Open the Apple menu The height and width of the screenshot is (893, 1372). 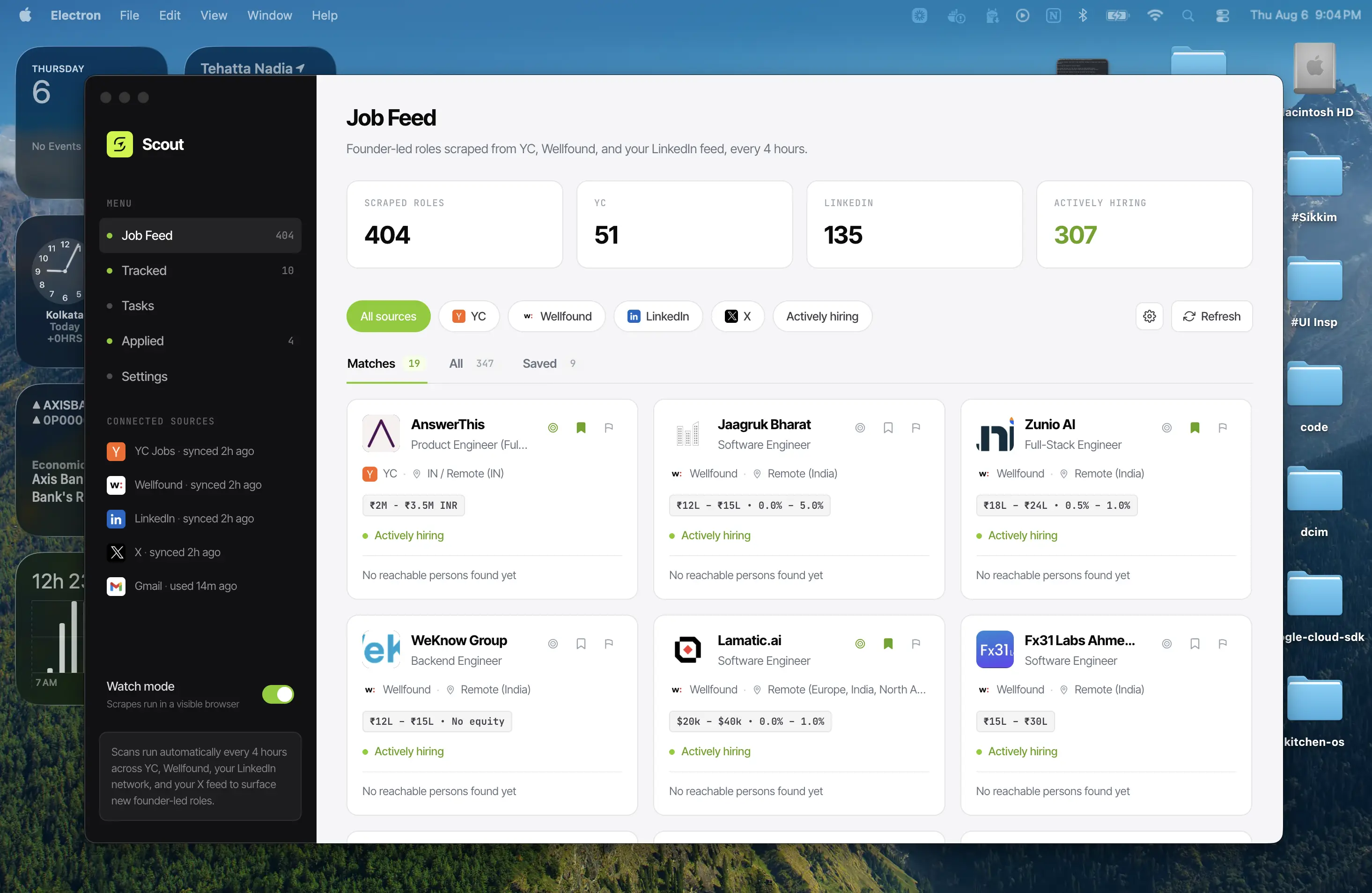click(x=25, y=15)
